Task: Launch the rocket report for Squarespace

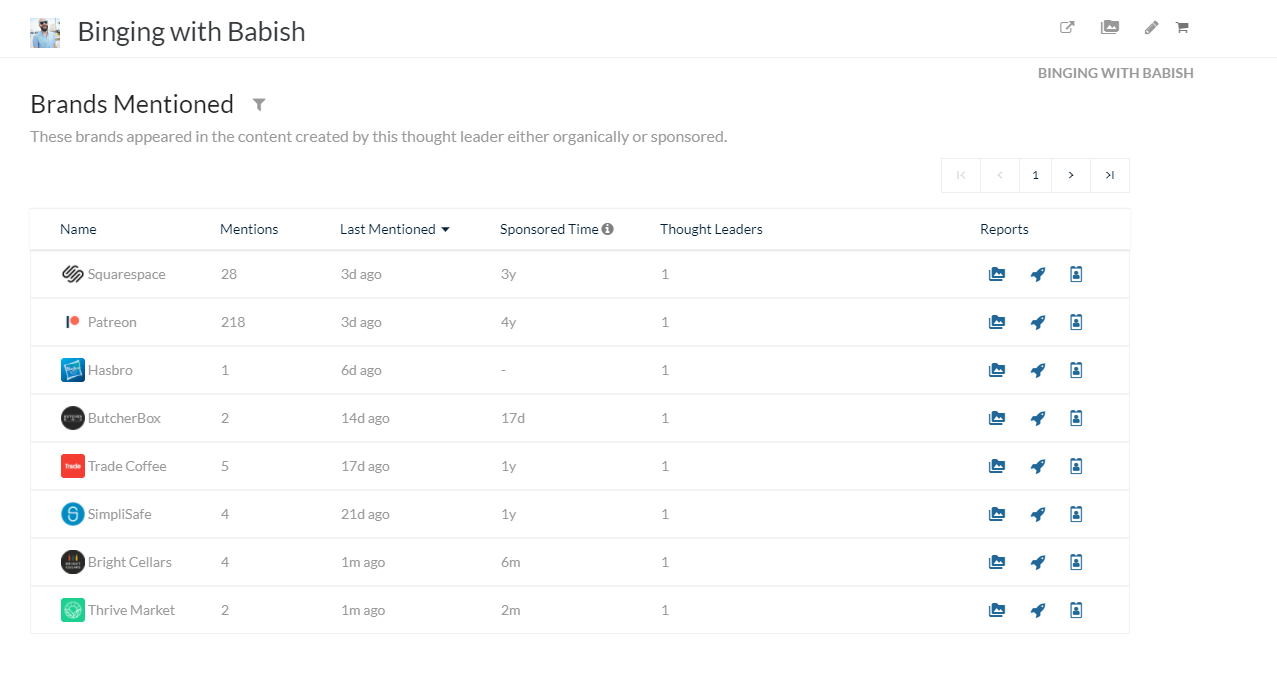Action: (1038, 274)
